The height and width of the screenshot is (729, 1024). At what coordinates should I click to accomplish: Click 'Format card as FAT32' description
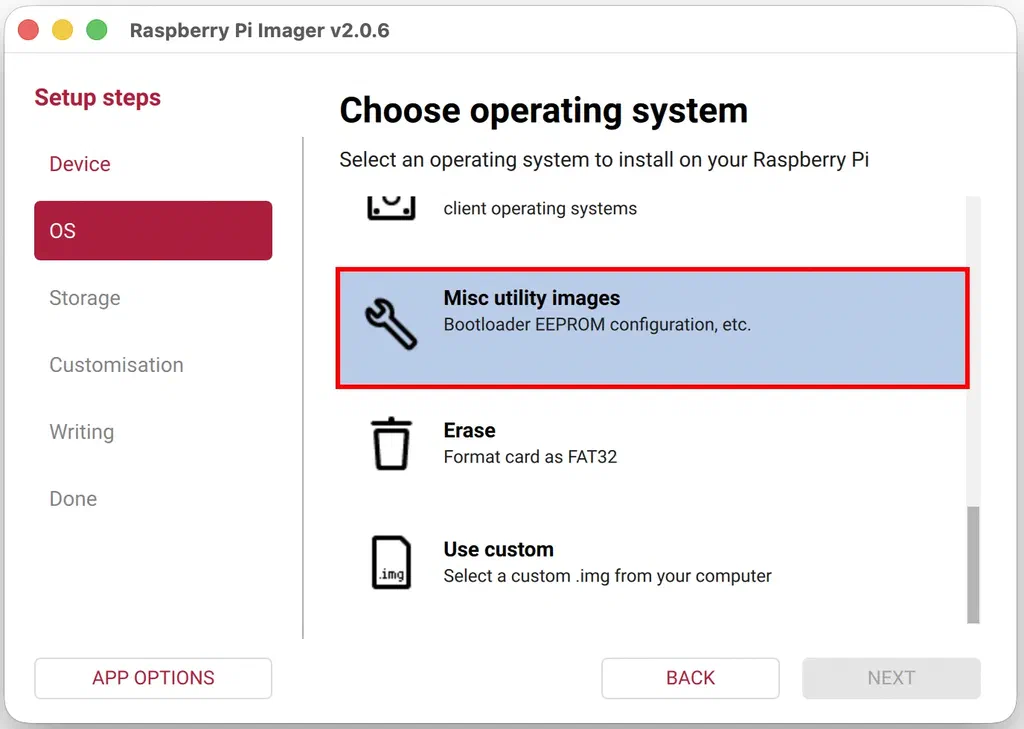point(530,457)
